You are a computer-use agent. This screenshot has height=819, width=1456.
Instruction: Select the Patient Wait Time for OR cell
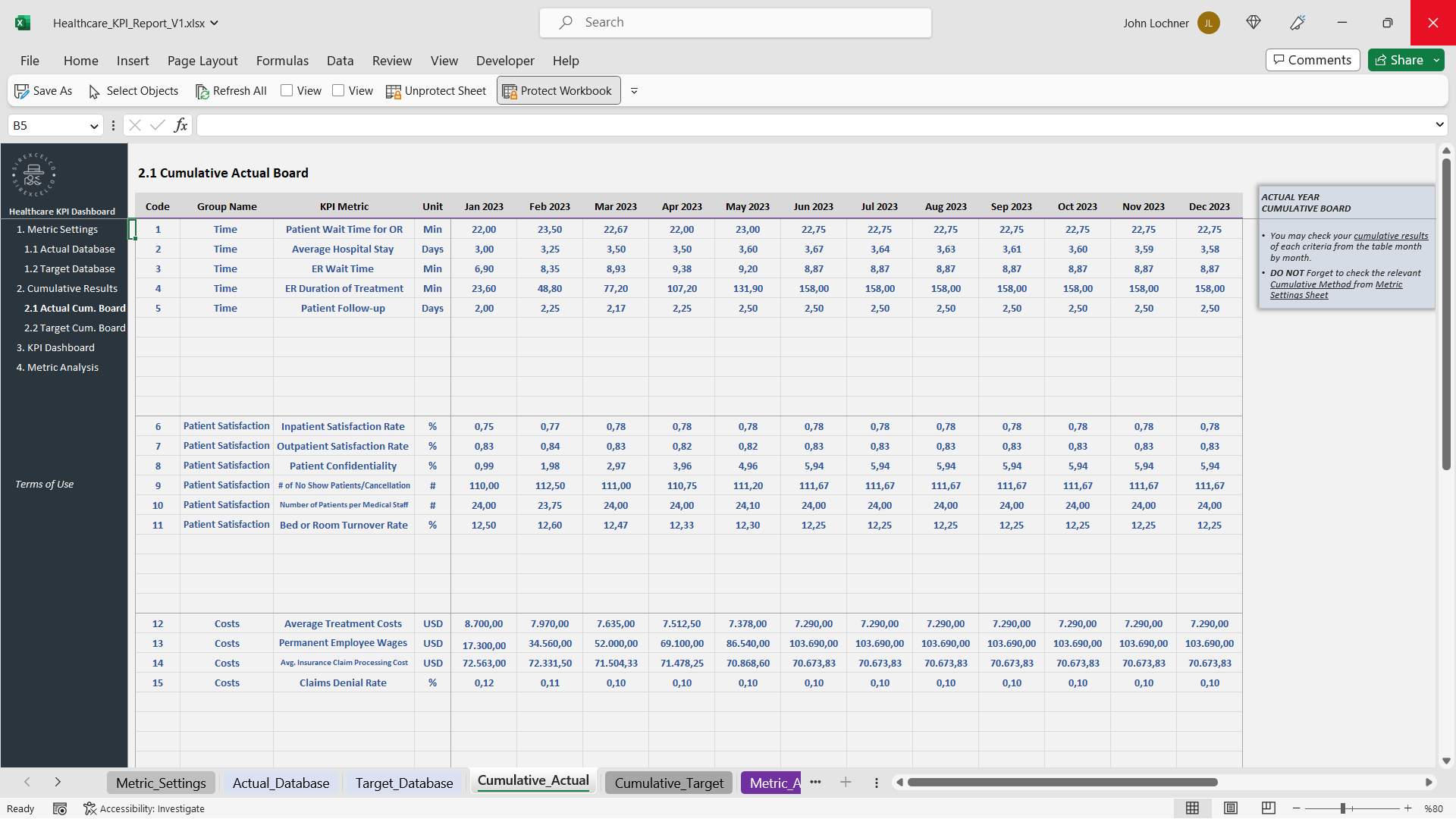[x=344, y=229]
